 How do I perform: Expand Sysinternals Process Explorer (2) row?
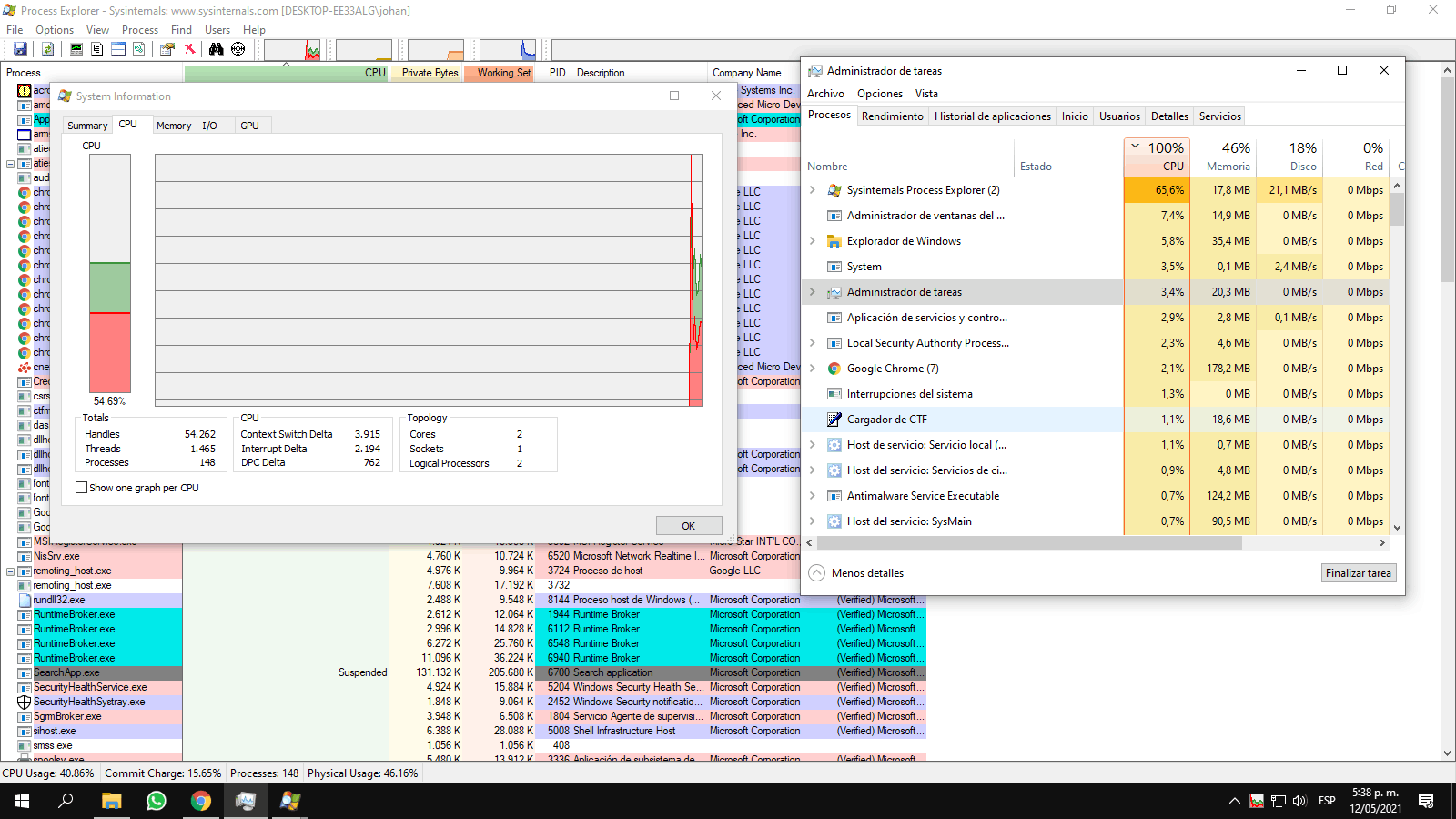813,190
